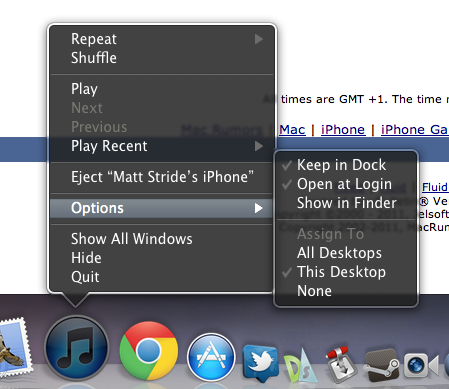
Task: Open the iPhone link on the webpage
Action: pyautogui.click(x=343, y=130)
